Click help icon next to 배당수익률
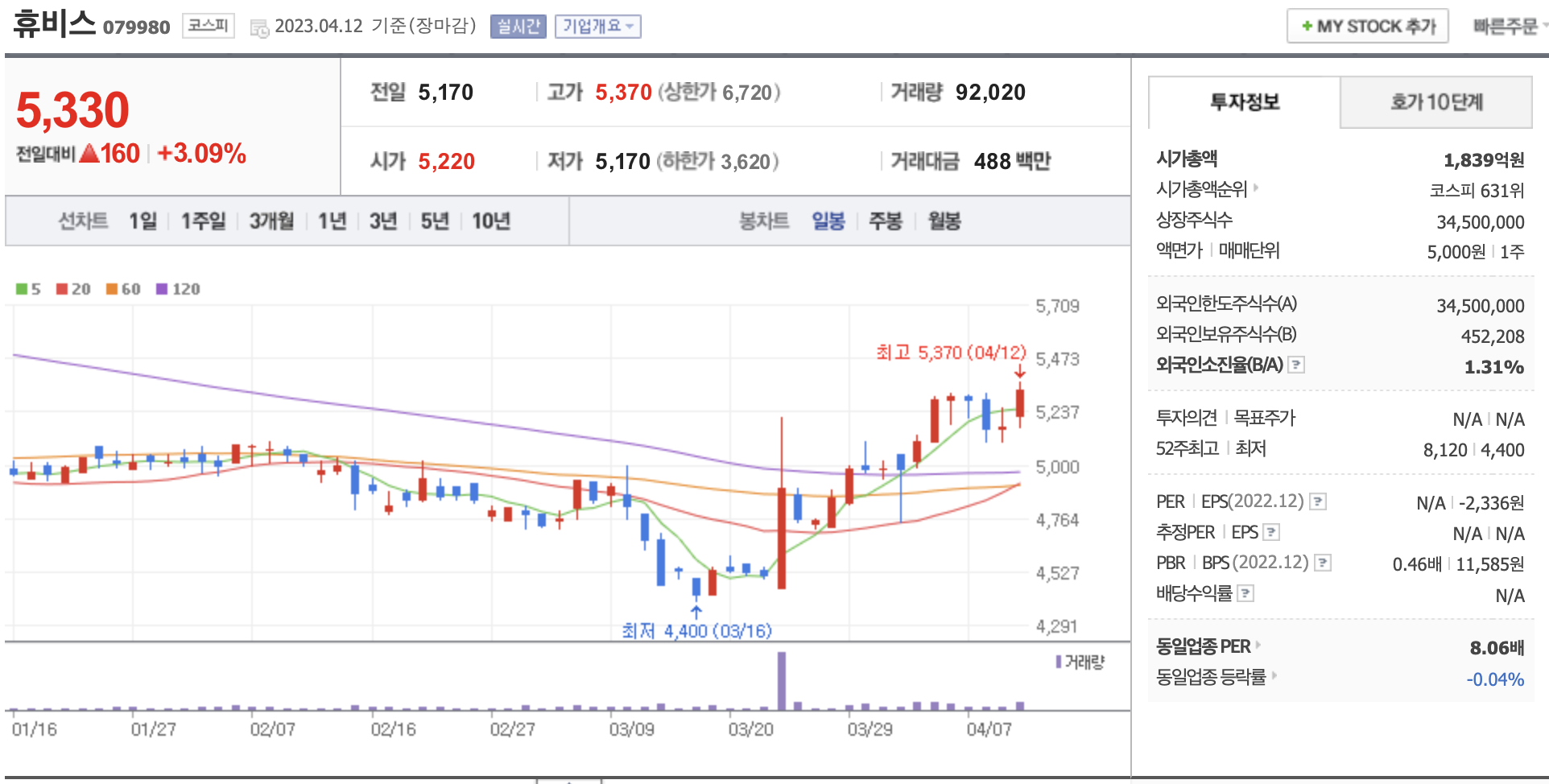 point(1245,594)
